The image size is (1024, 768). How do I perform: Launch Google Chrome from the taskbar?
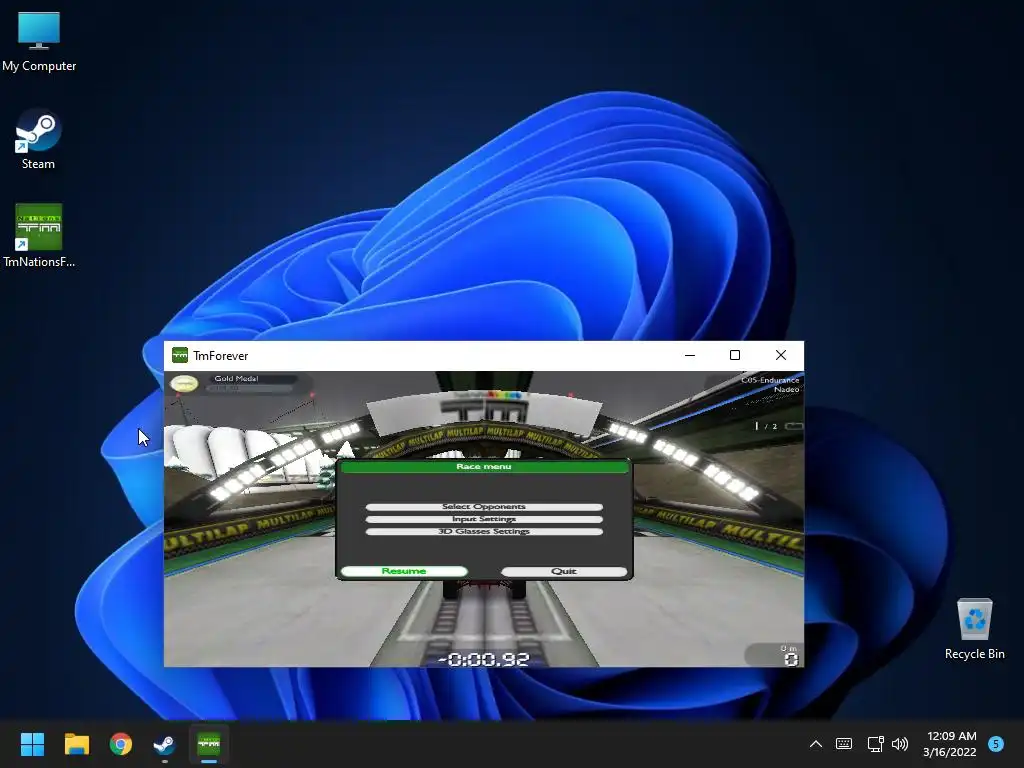pos(121,744)
